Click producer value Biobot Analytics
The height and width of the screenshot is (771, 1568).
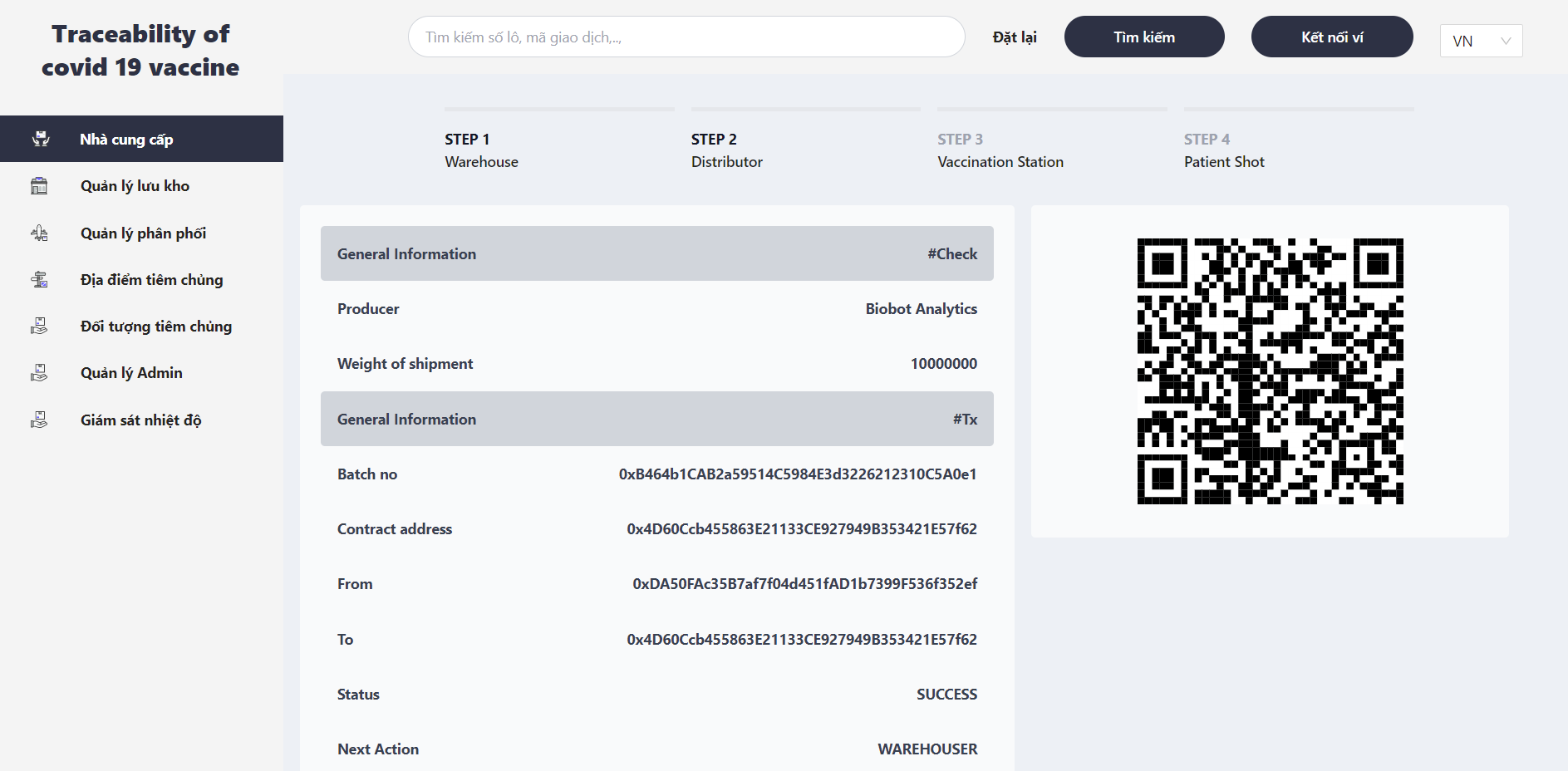(921, 308)
